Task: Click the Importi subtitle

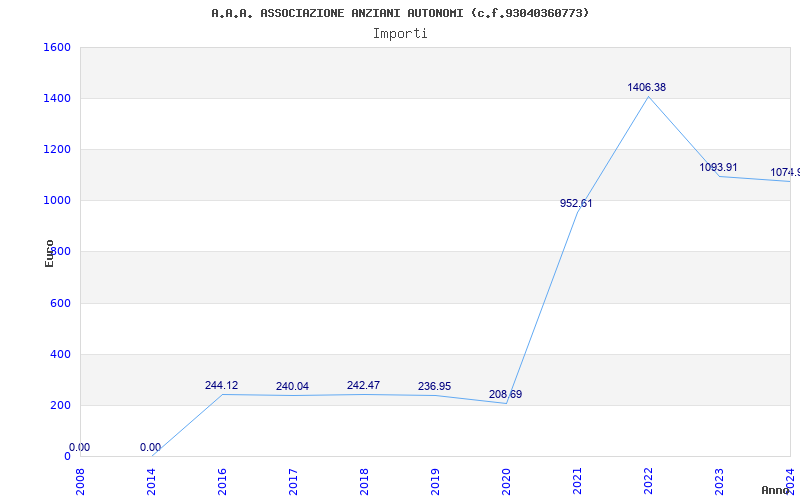Action: coord(400,34)
